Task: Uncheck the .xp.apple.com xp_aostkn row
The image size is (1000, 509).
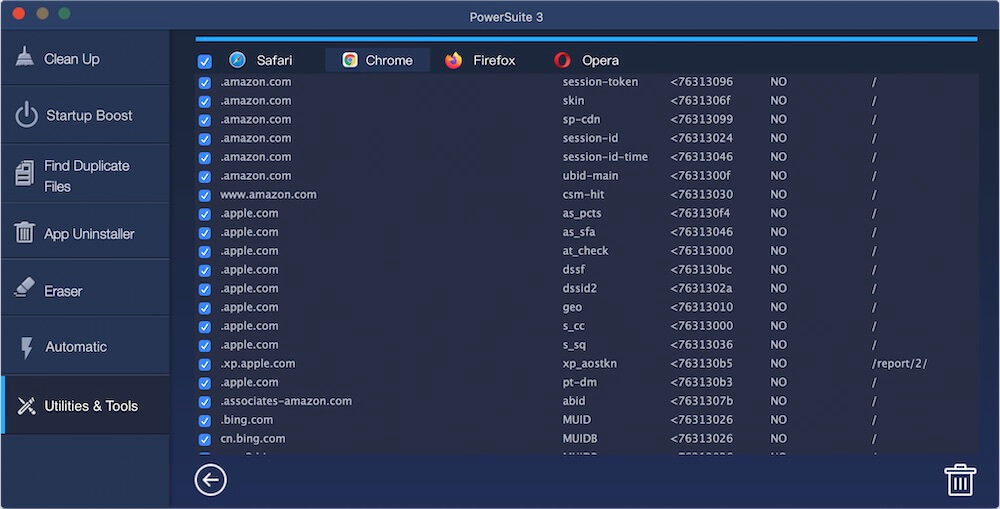Action: tap(205, 364)
